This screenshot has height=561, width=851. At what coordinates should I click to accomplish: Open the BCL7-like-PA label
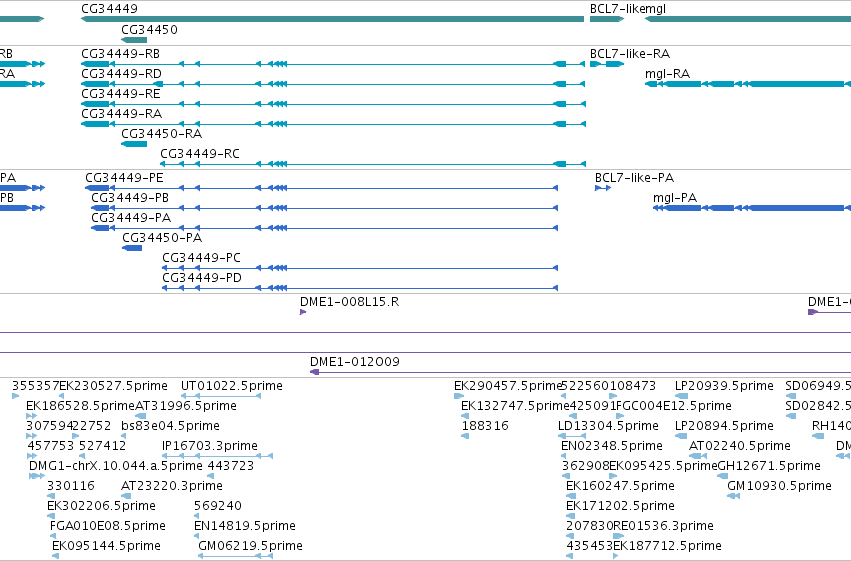(x=634, y=177)
